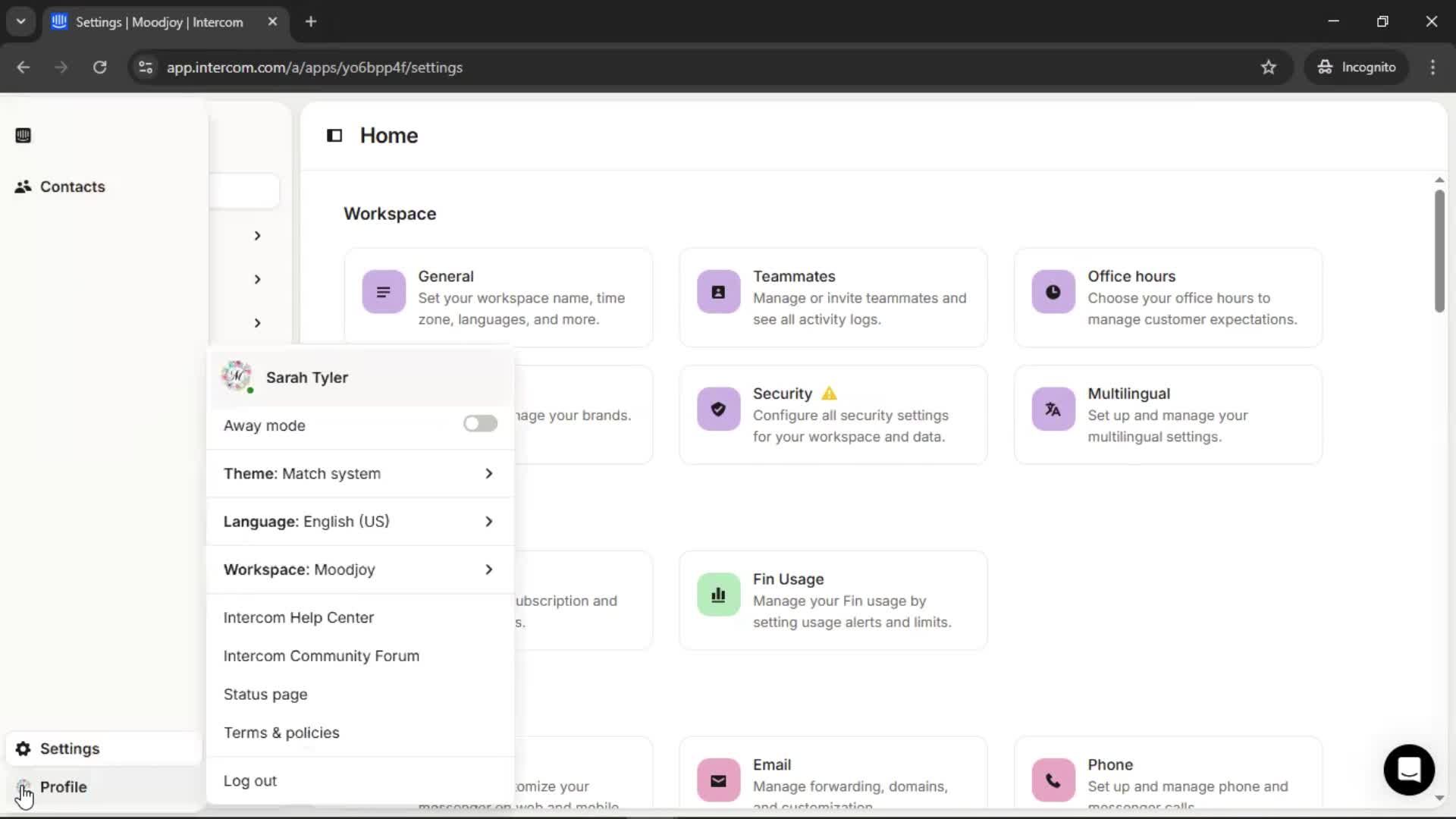Click the Security shield icon
1456x819 pixels.
click(x=718, y=409)
